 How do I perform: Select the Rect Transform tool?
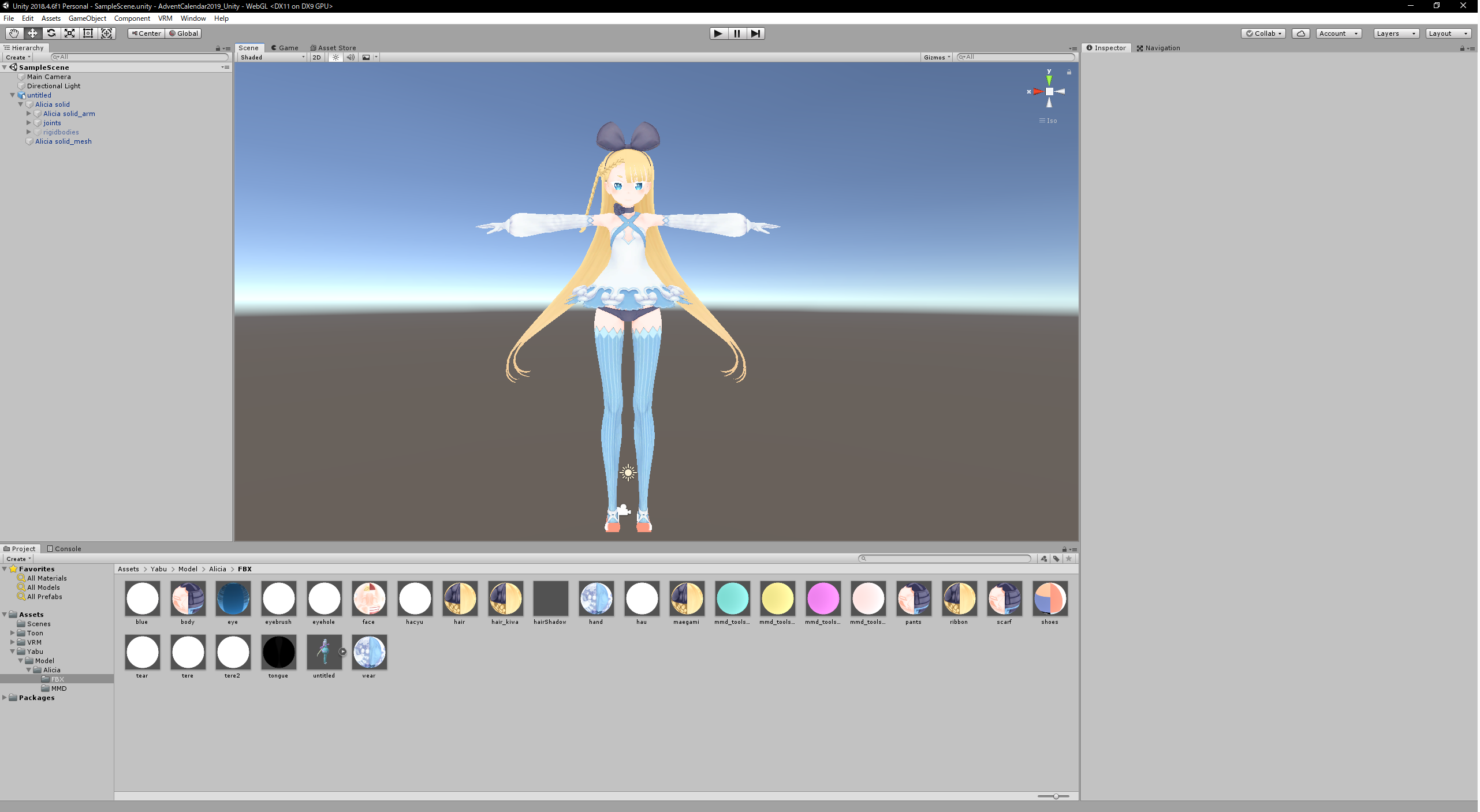88,33
